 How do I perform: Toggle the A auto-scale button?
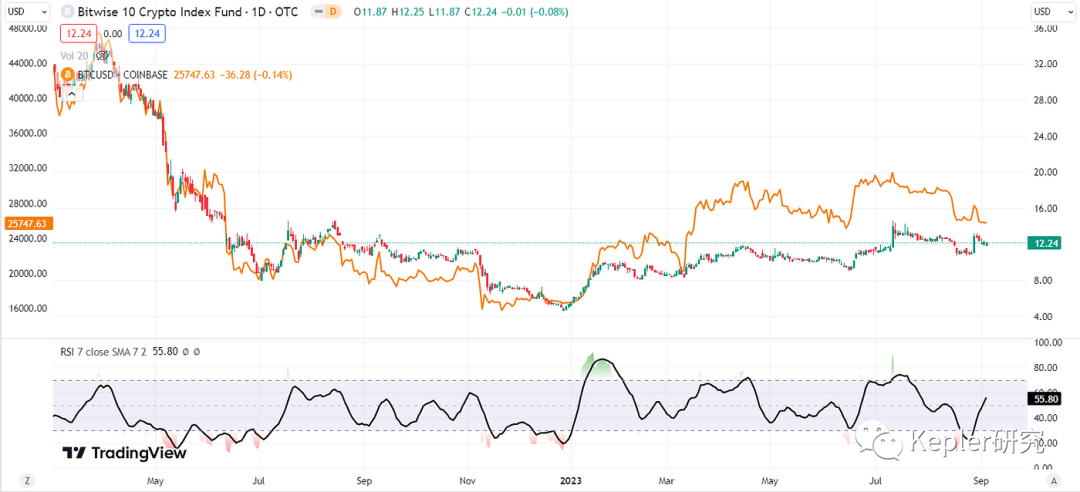pos(1052,480)
